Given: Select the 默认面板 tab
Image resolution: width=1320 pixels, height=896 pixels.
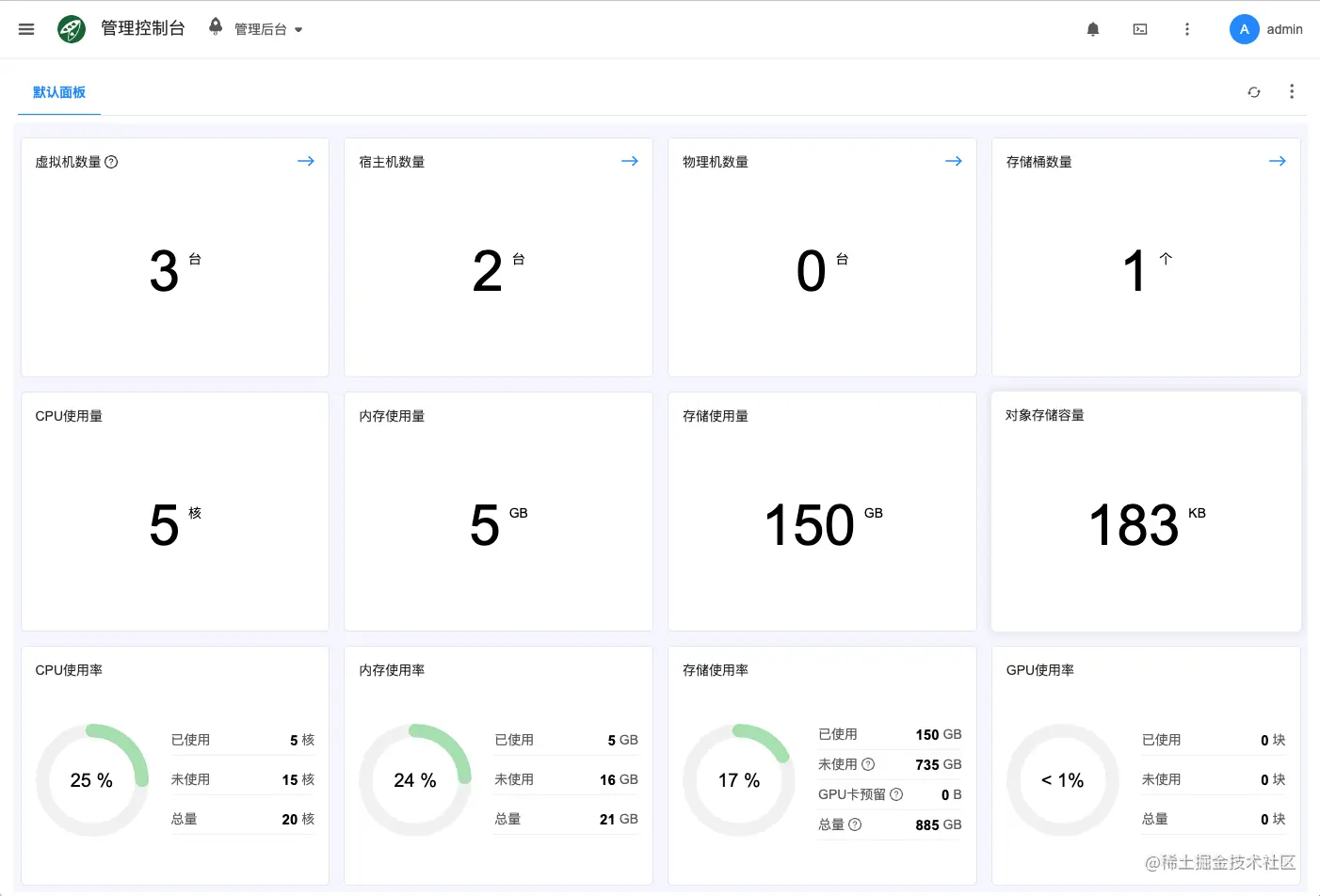Looking at the screenshot, I should (59, 92).
